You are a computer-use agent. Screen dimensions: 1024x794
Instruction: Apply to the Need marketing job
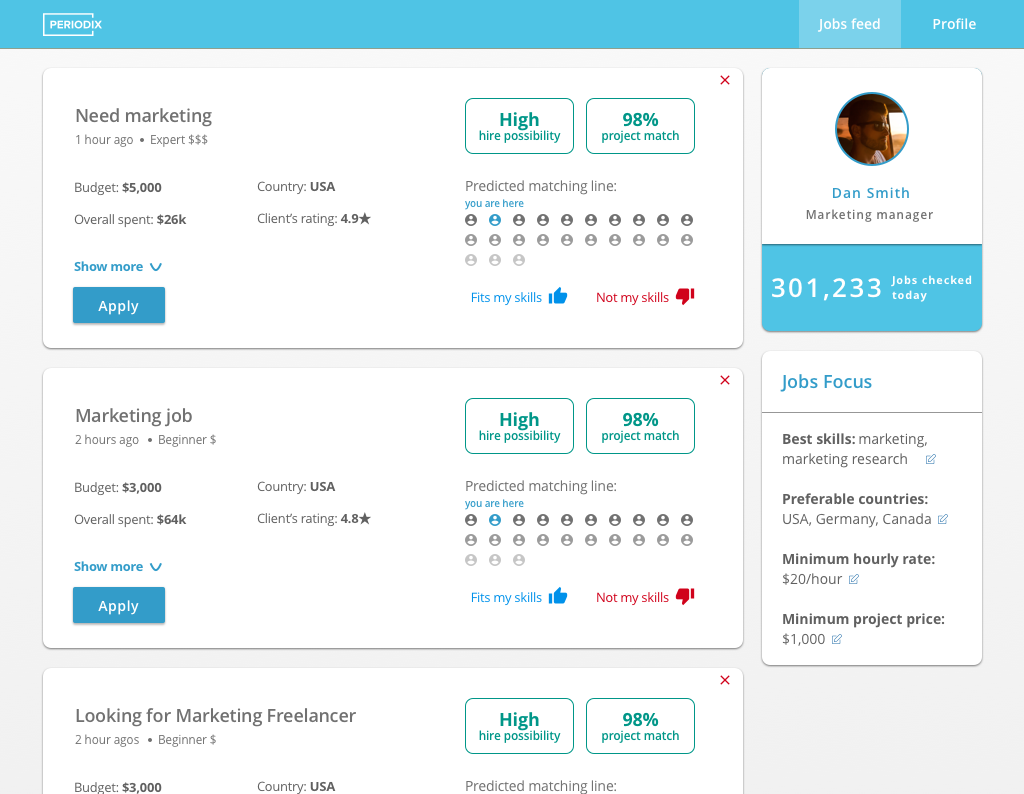118,305
